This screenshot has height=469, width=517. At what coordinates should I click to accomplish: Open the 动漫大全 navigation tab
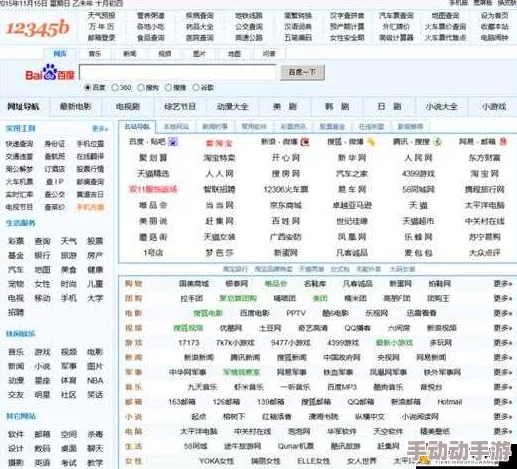232,107
